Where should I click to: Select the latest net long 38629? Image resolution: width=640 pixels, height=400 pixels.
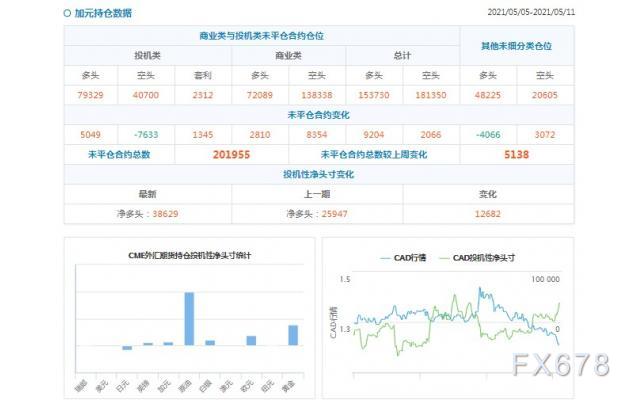pos(165,214)
